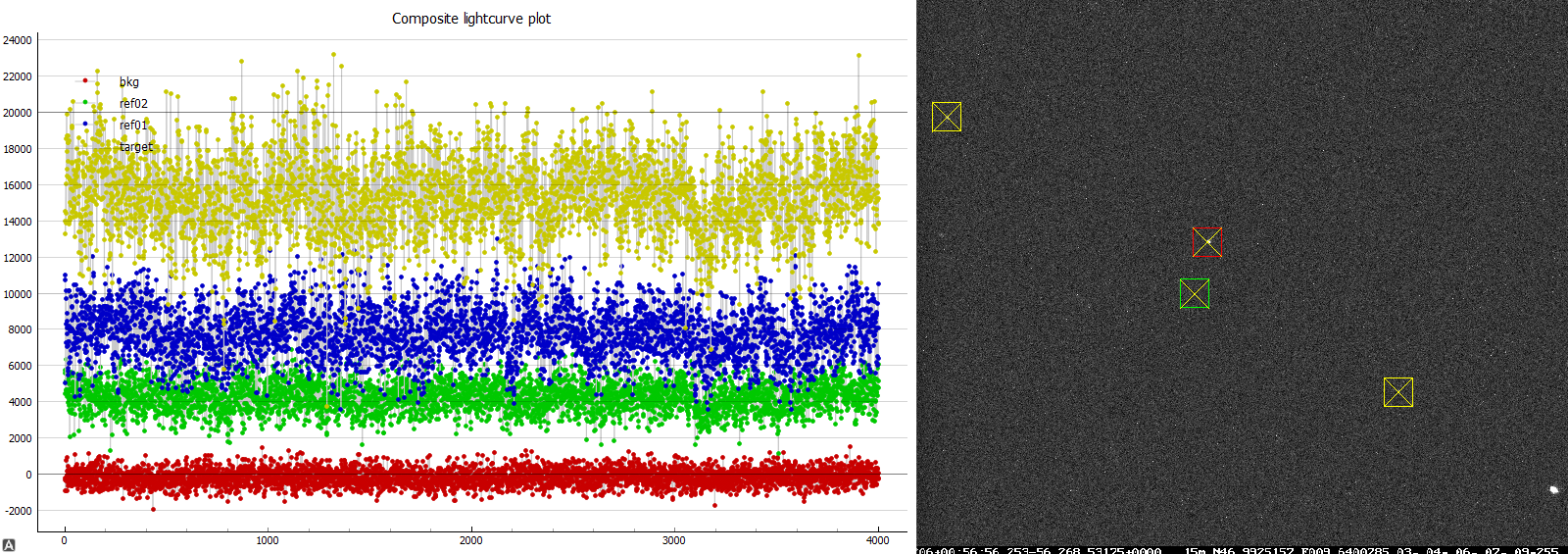This screenshot has width=1568, height=554.
Task: Click the 10000 y-axis tick label
Action: click(x=18, y=294)
